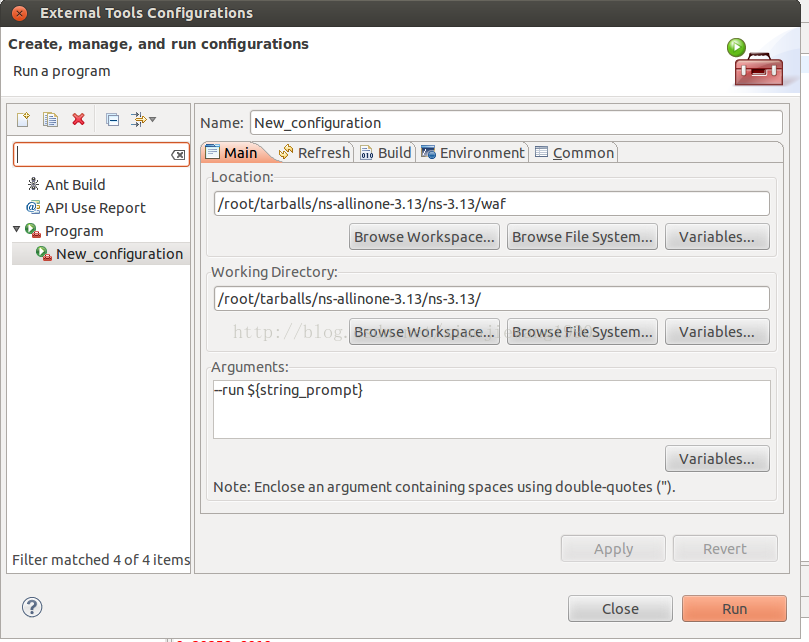Delete the selected launch configuration
Image resolution: width=809 pixels, height=642 pixels.
[78, 119]
